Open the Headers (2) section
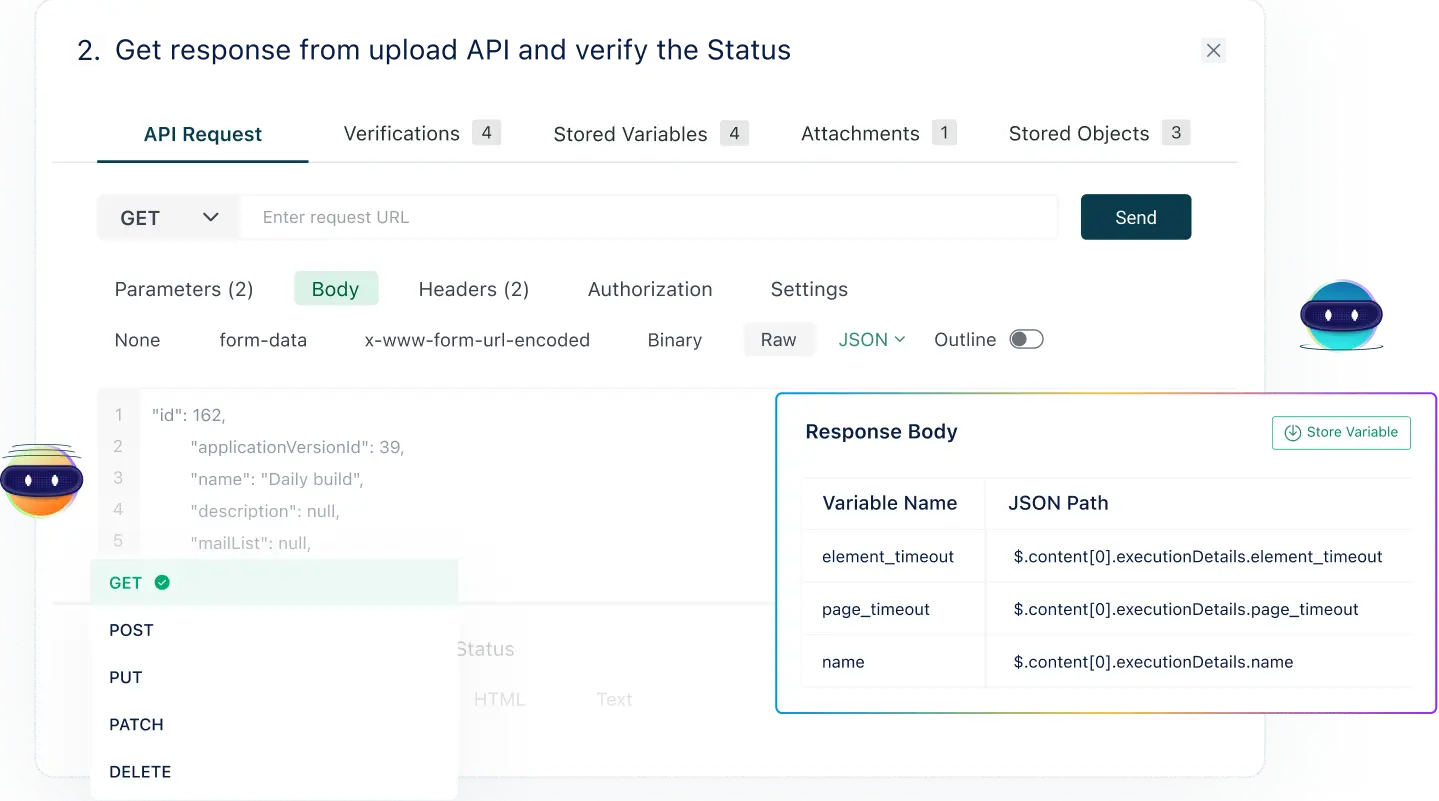This screenshot has height=801, width=1439. 473,289
